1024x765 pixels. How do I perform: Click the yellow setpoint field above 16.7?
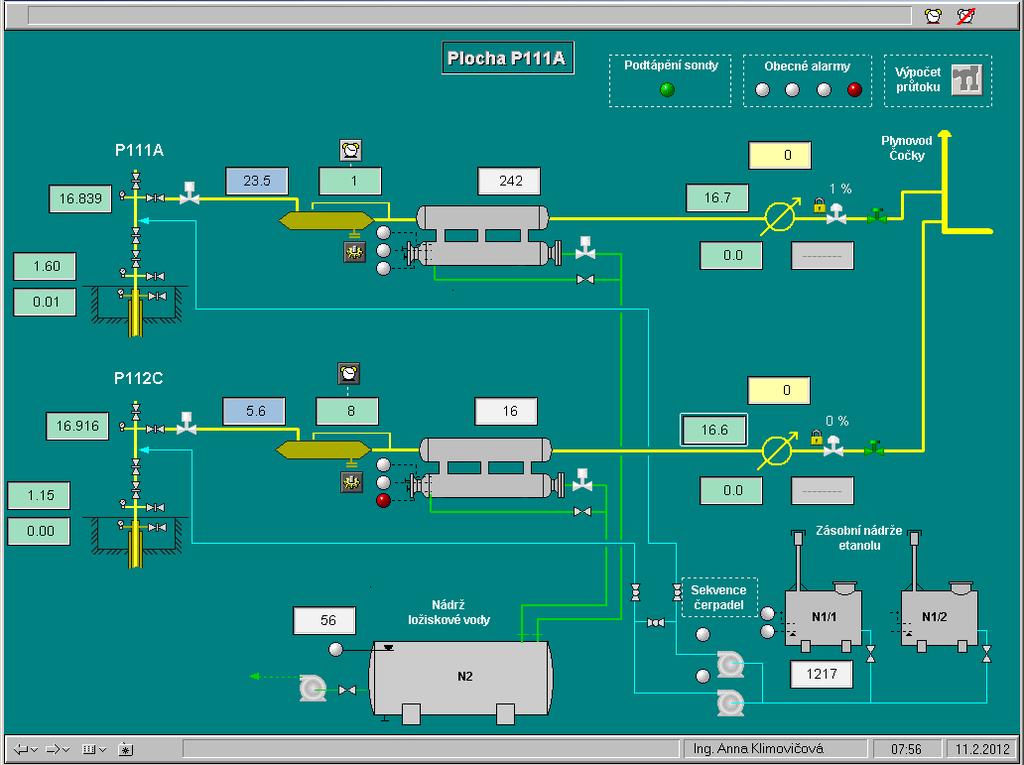pos(780,155)
